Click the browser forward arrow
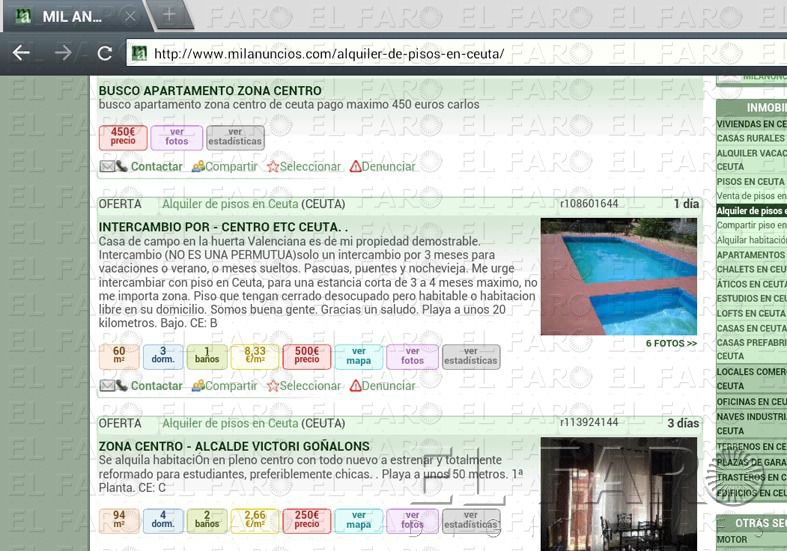The image size is (787, 551). tap(63, 53)
